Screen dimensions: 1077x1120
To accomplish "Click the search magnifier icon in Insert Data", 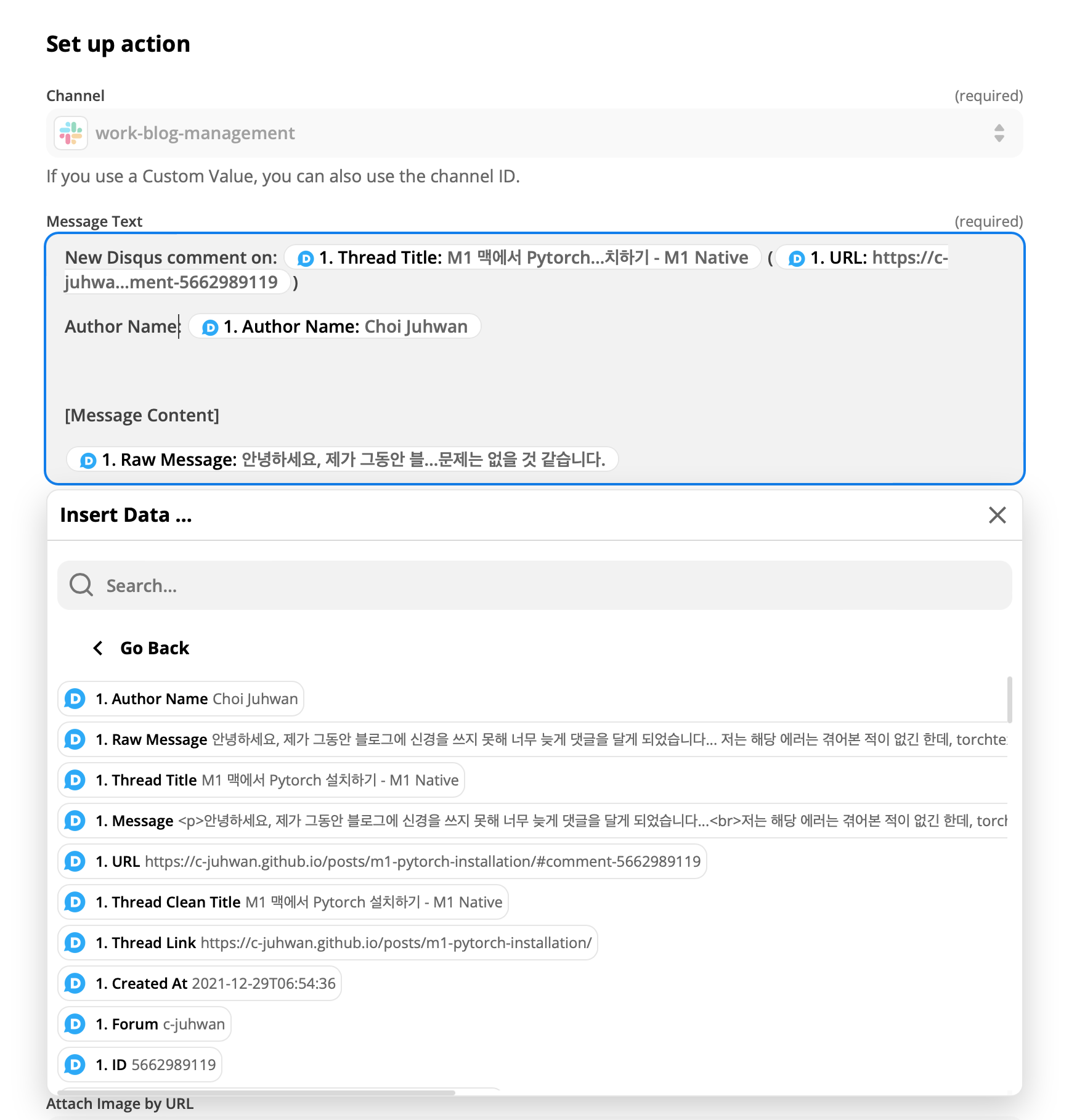I will click(x=81, y=585).
